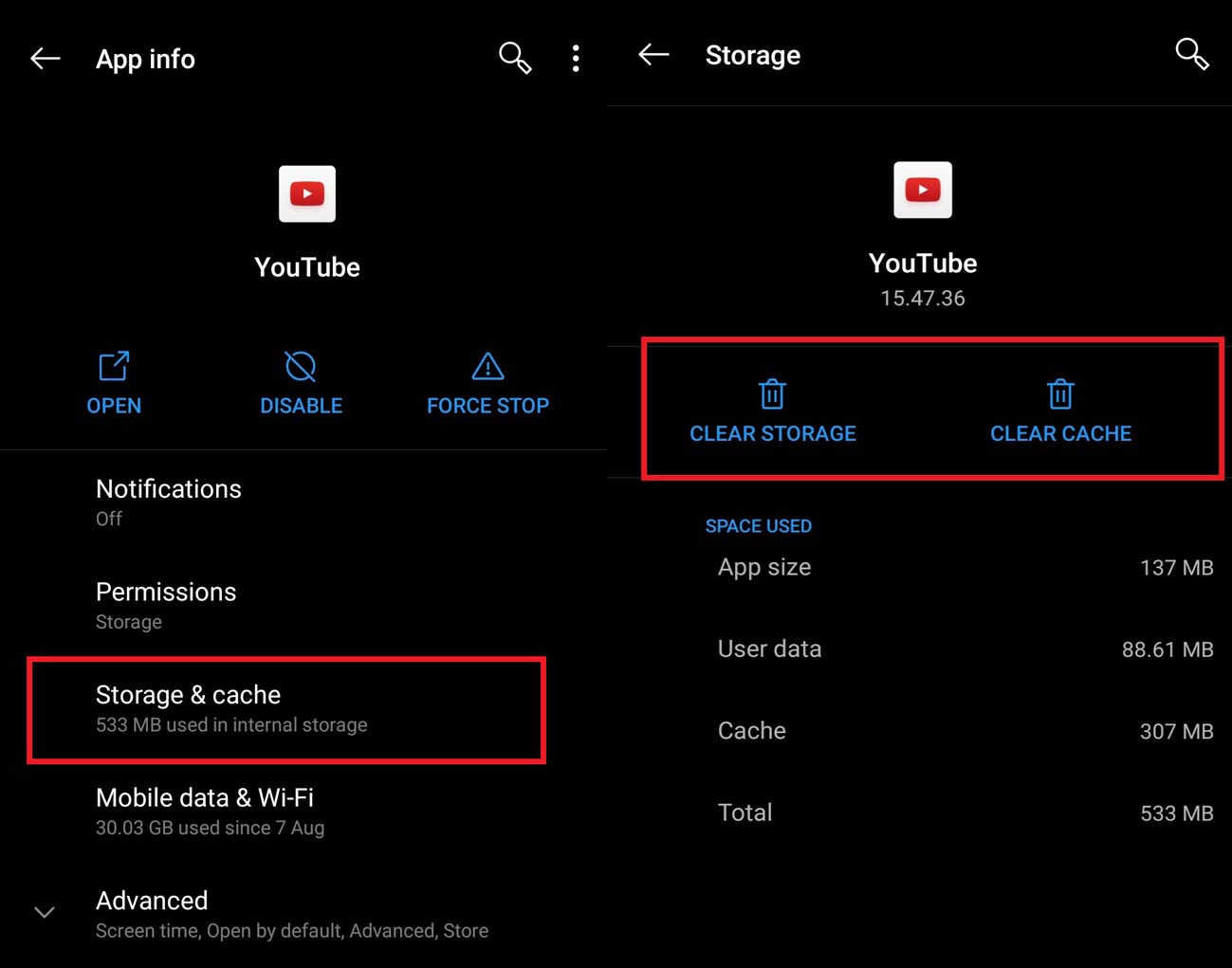Select the User data row

[x=965, y=649]
